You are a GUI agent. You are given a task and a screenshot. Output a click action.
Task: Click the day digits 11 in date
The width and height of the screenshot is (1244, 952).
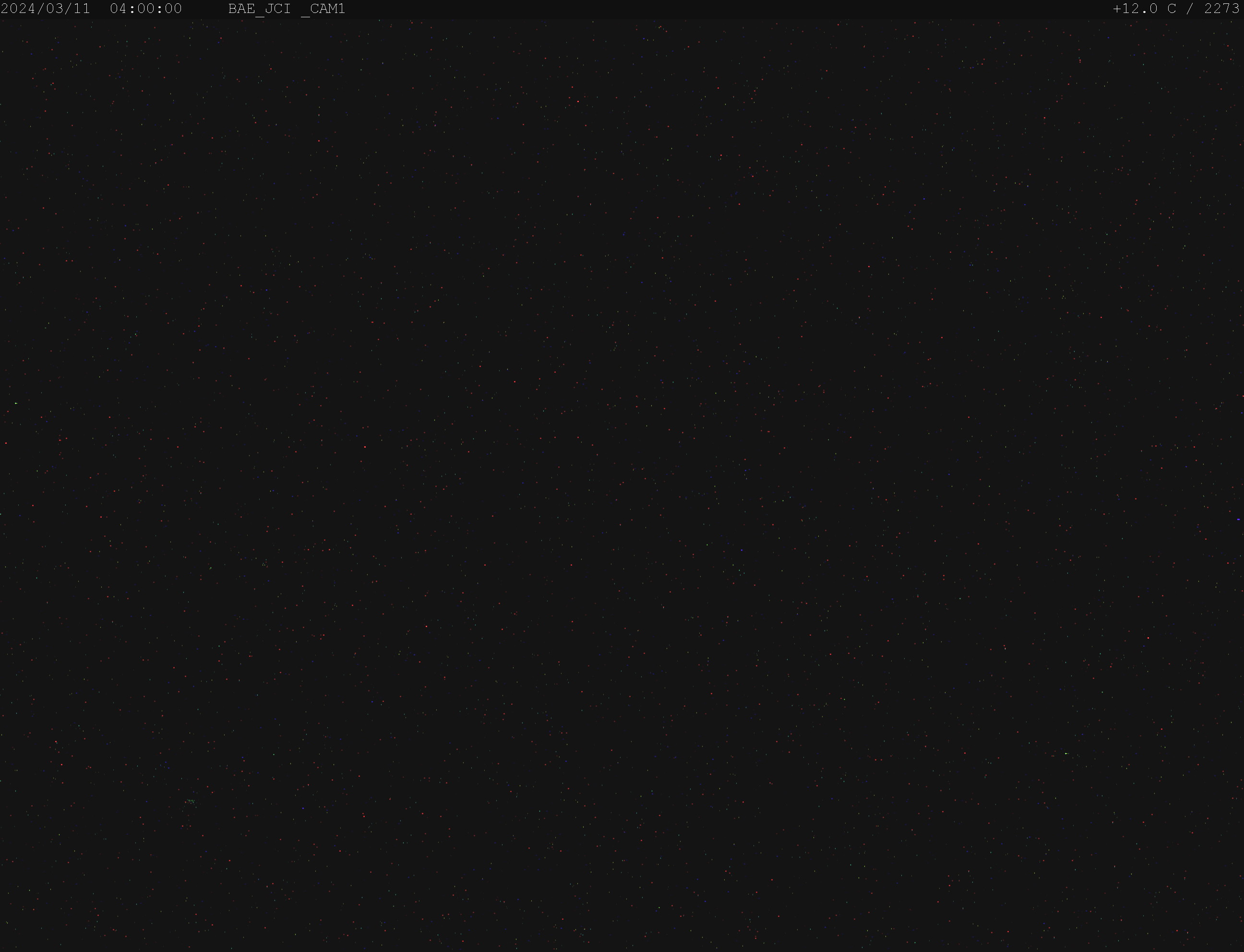click(x=82, y=9)
